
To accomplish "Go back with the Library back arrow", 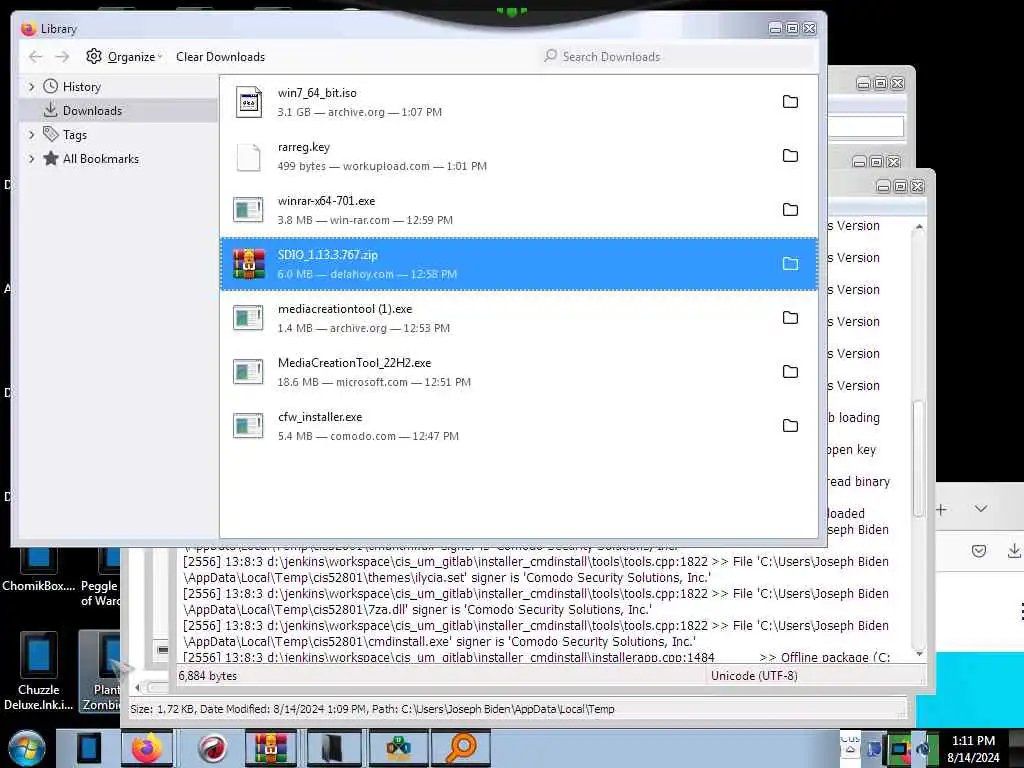I will click(36, 57).
